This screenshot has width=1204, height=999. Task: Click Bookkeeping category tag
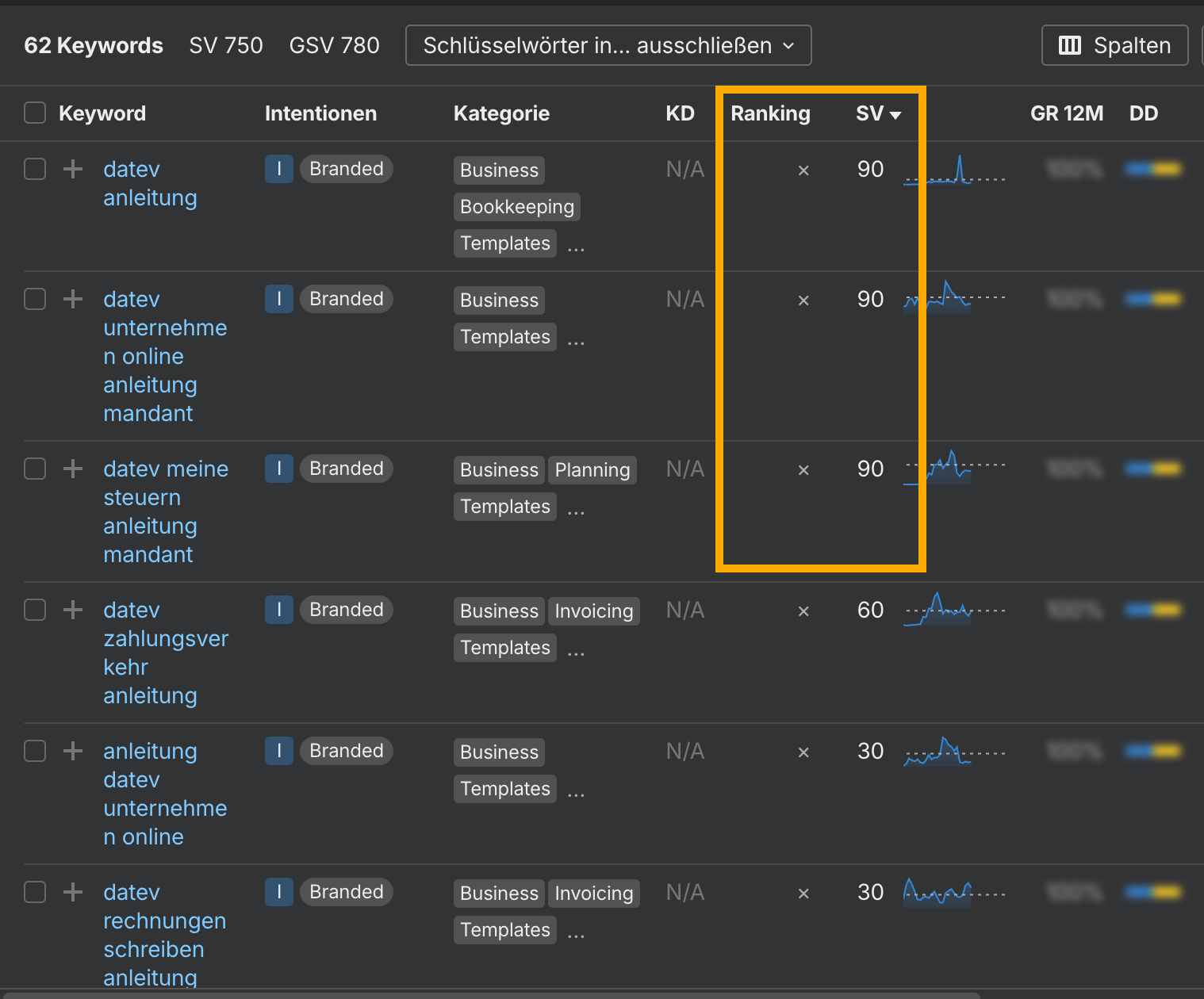(x=517, y=207)
